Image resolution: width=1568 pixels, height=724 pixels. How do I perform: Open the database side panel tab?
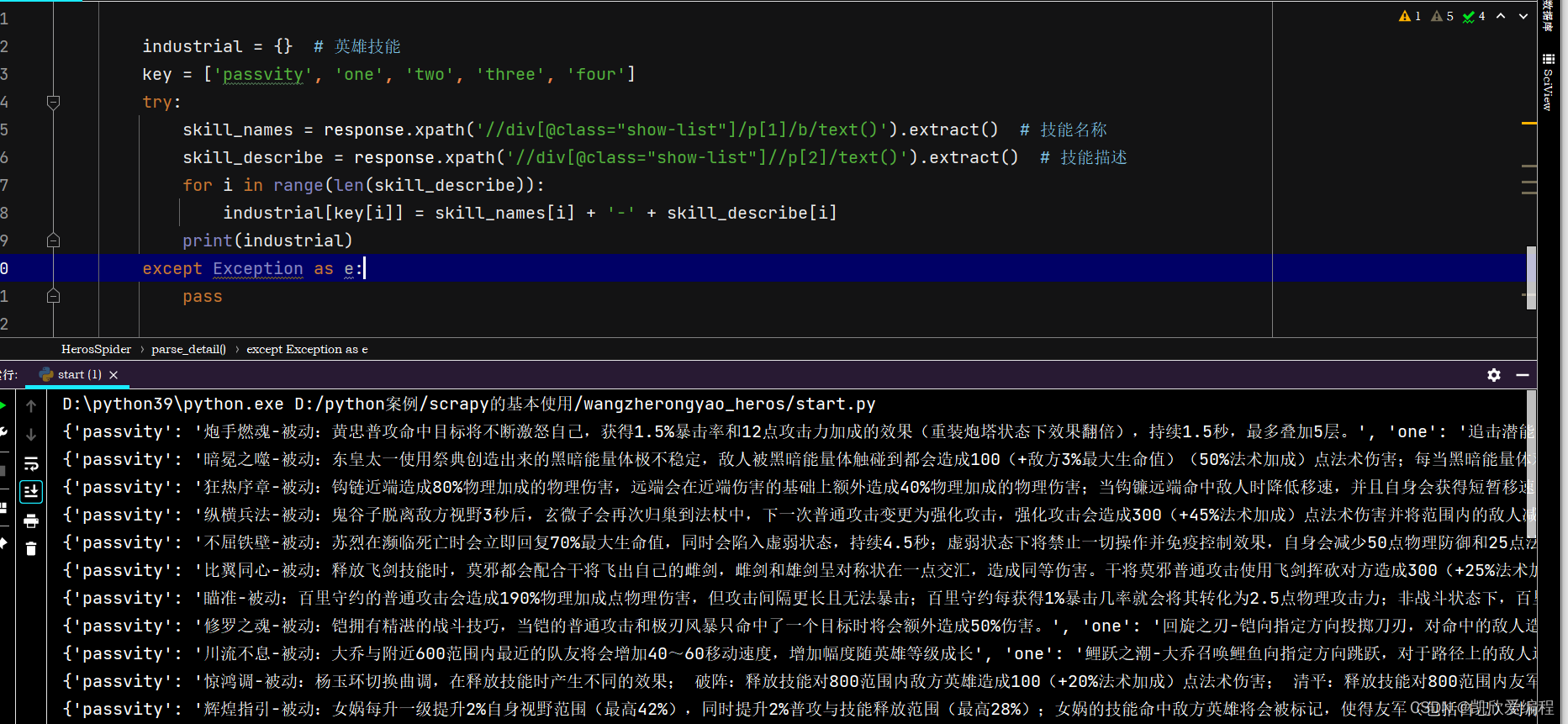pos(1548,17)
